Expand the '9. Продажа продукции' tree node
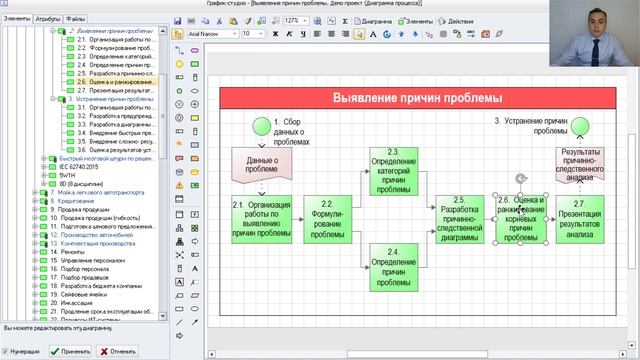The height and width of the screenshot is (360, 640). coord(35,209)
